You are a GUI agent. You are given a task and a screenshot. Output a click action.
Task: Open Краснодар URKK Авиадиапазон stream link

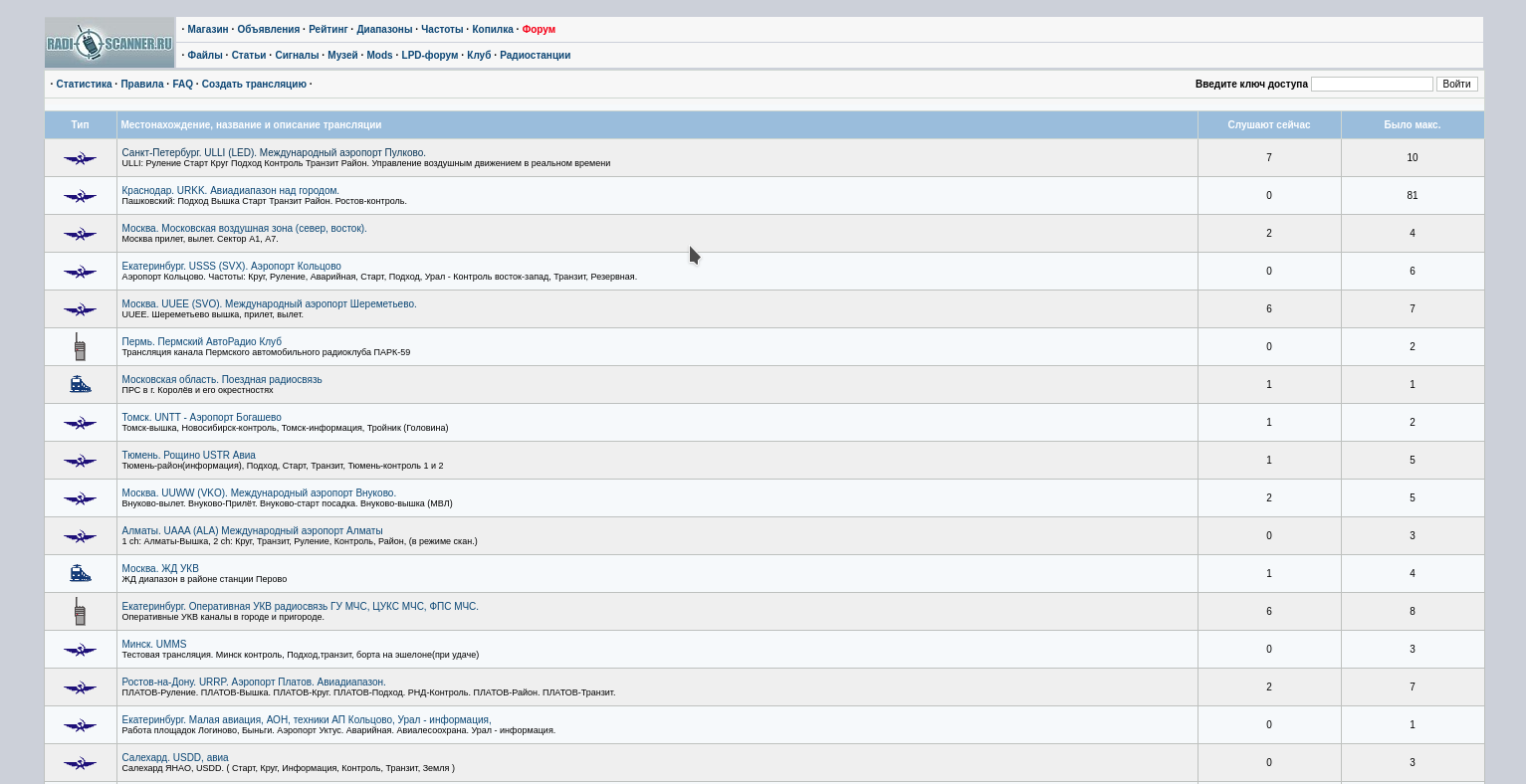coord(230,190)
